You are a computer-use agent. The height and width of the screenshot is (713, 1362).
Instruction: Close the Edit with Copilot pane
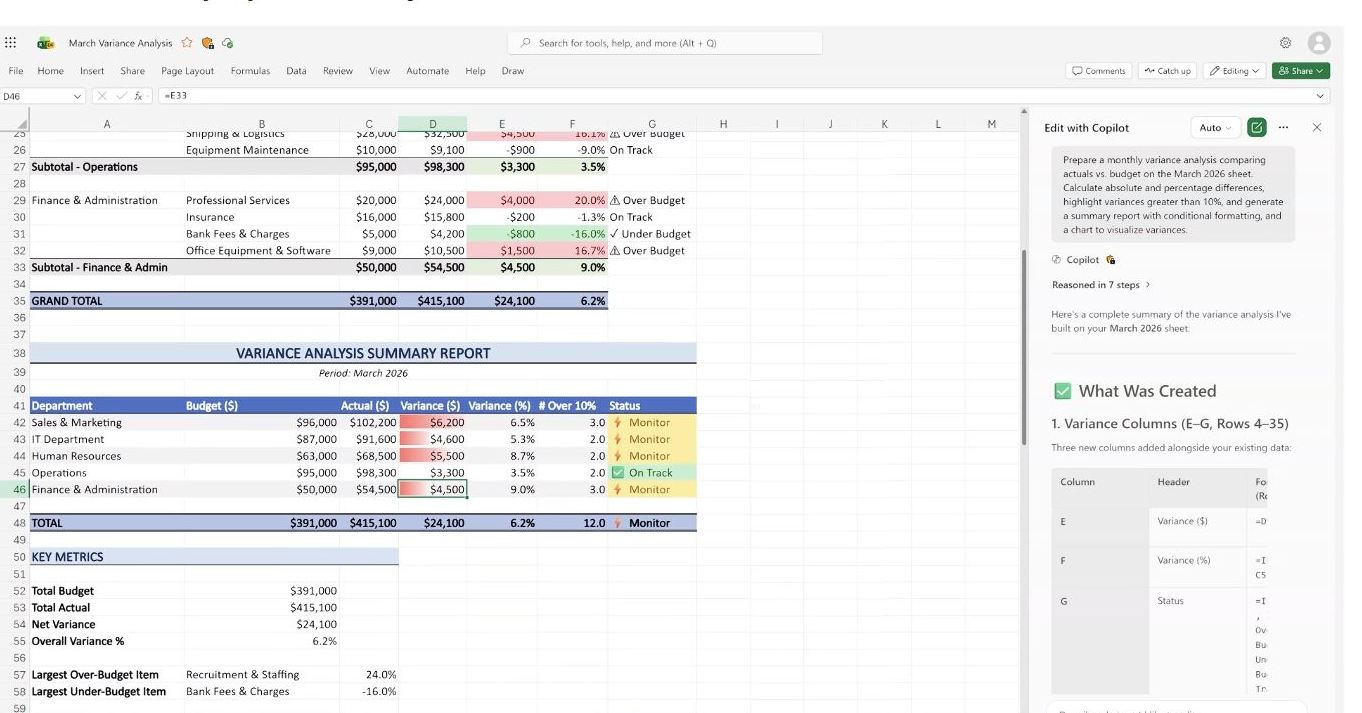point(1316,128)
